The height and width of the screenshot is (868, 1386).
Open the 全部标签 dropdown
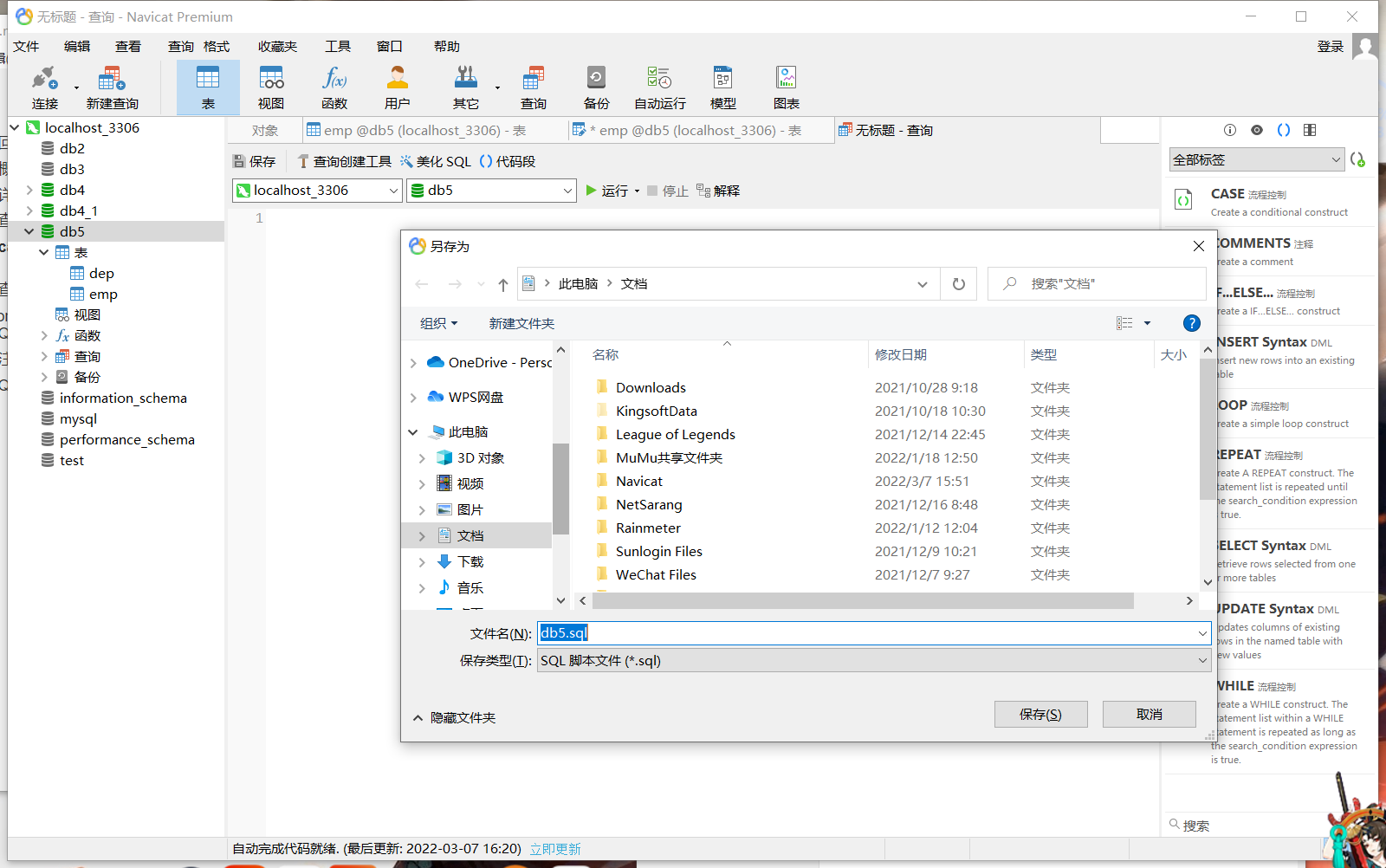[x=1257, y=159]
